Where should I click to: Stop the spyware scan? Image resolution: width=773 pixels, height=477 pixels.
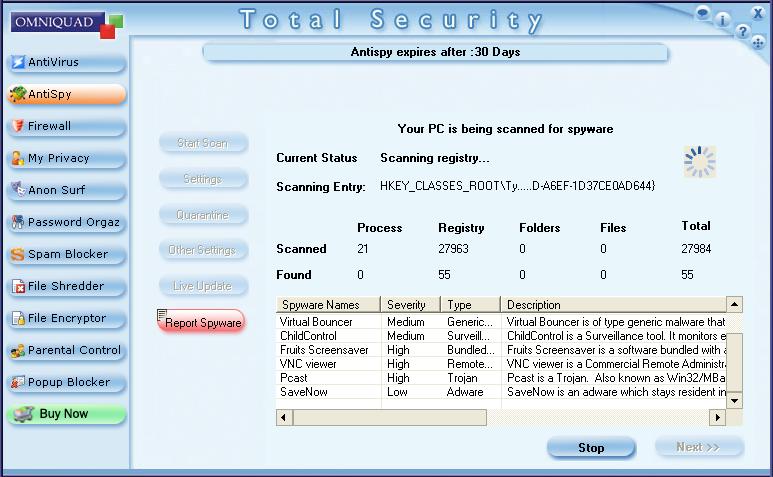tap(591, 447)
